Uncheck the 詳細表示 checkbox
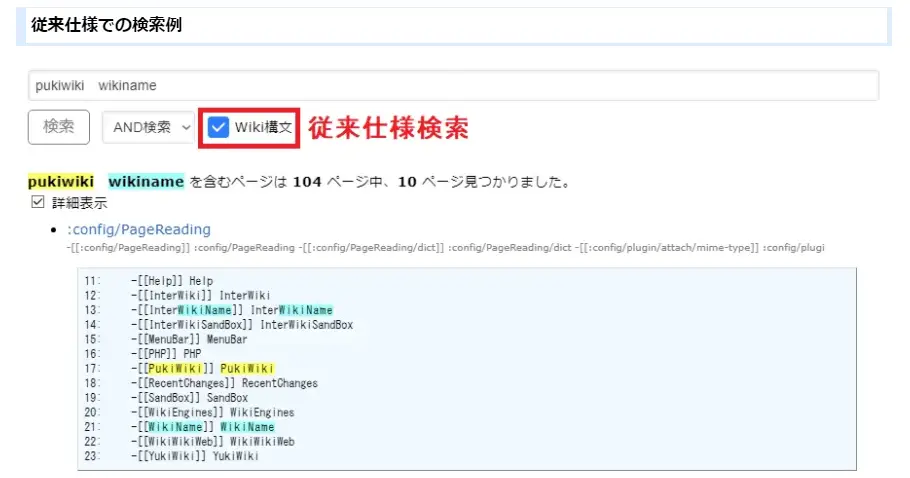910x478 pixels. coord(38,202)
